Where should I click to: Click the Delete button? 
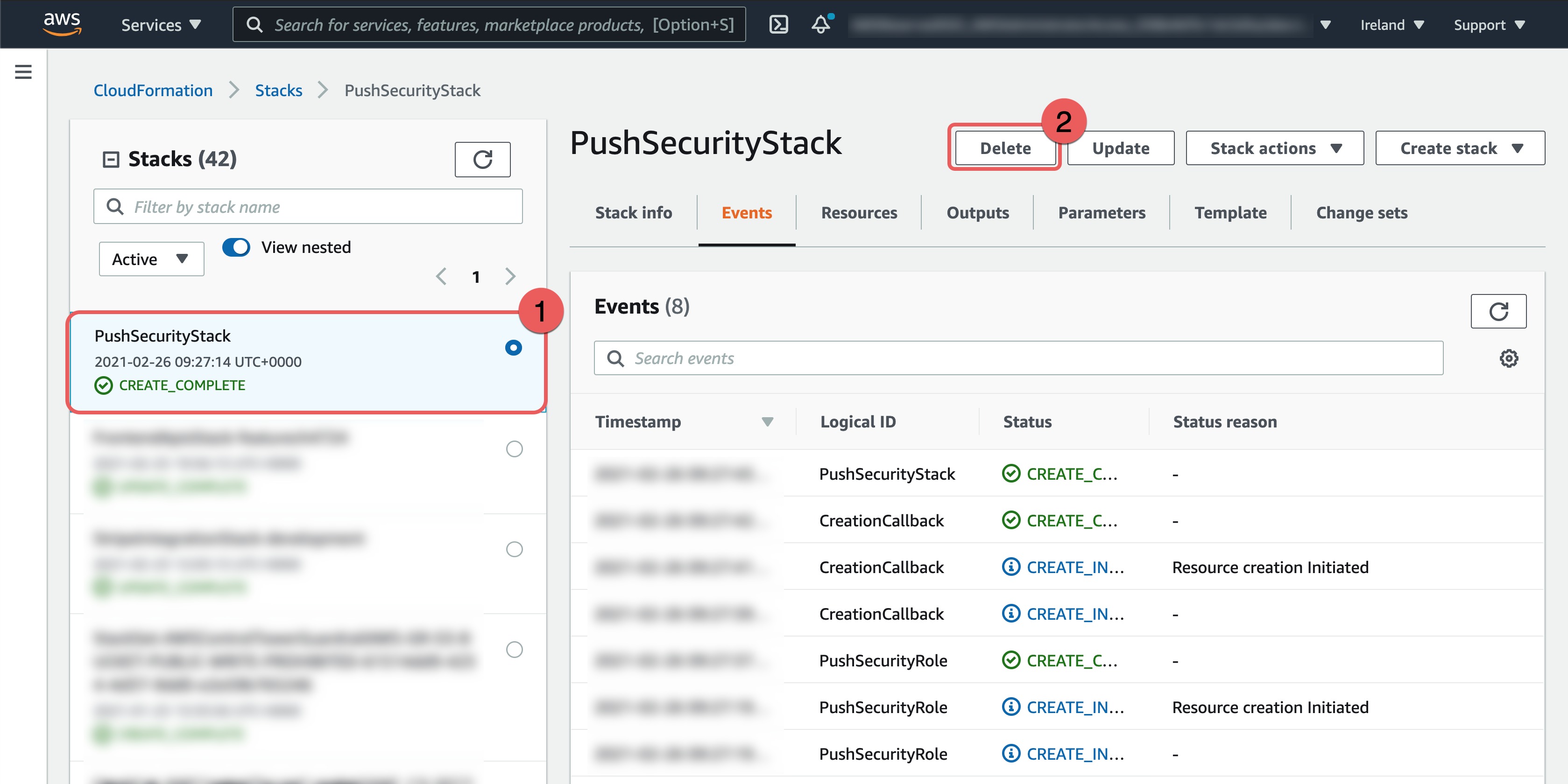click(1005, 148)
